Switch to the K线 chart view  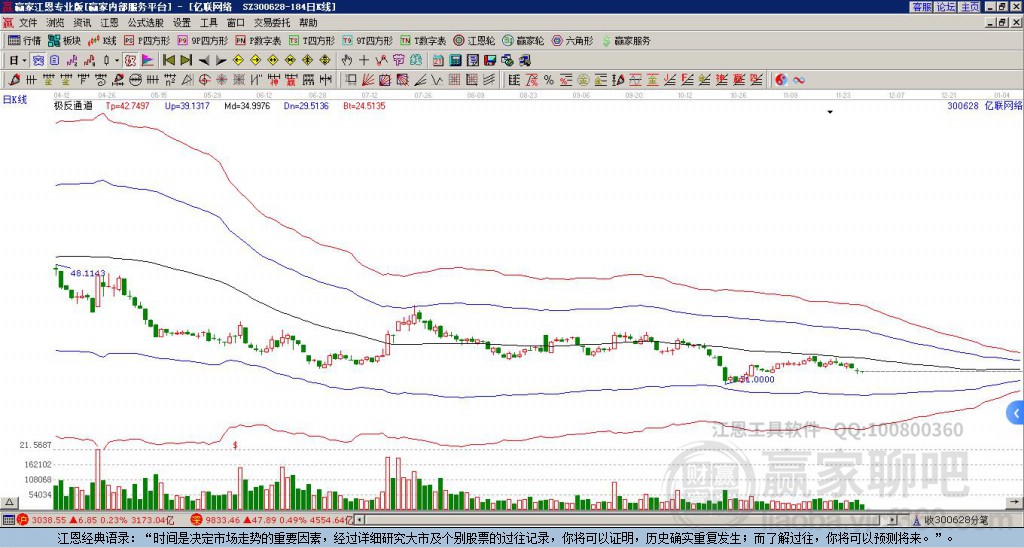point(101,40)
